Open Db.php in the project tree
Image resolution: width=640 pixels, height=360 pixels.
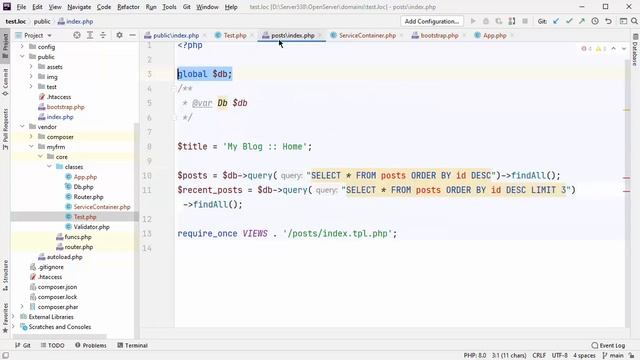click(84, 187)
